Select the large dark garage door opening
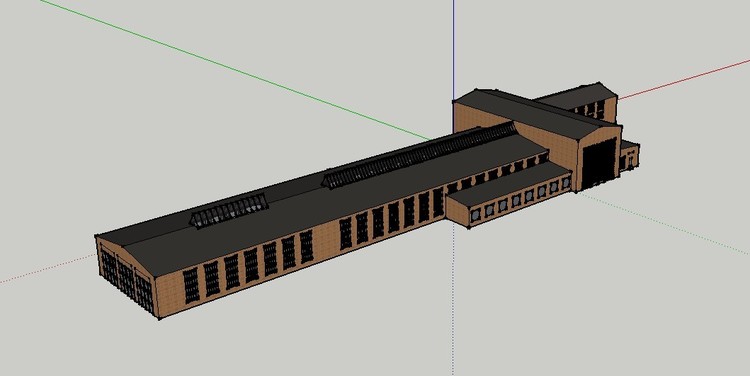 point(599,163)
